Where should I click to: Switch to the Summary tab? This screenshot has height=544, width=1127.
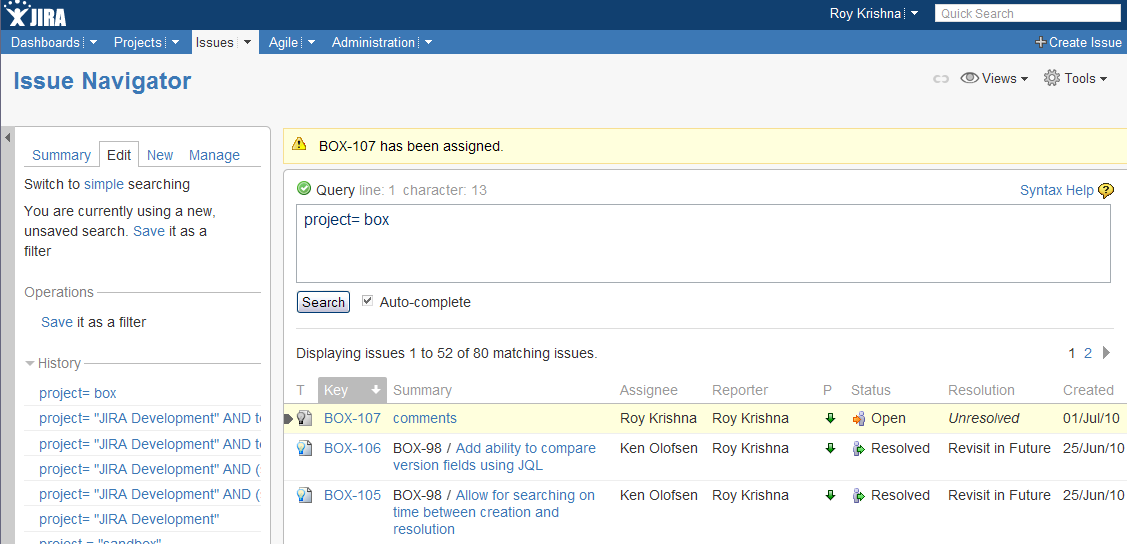(x=61, y=155)
